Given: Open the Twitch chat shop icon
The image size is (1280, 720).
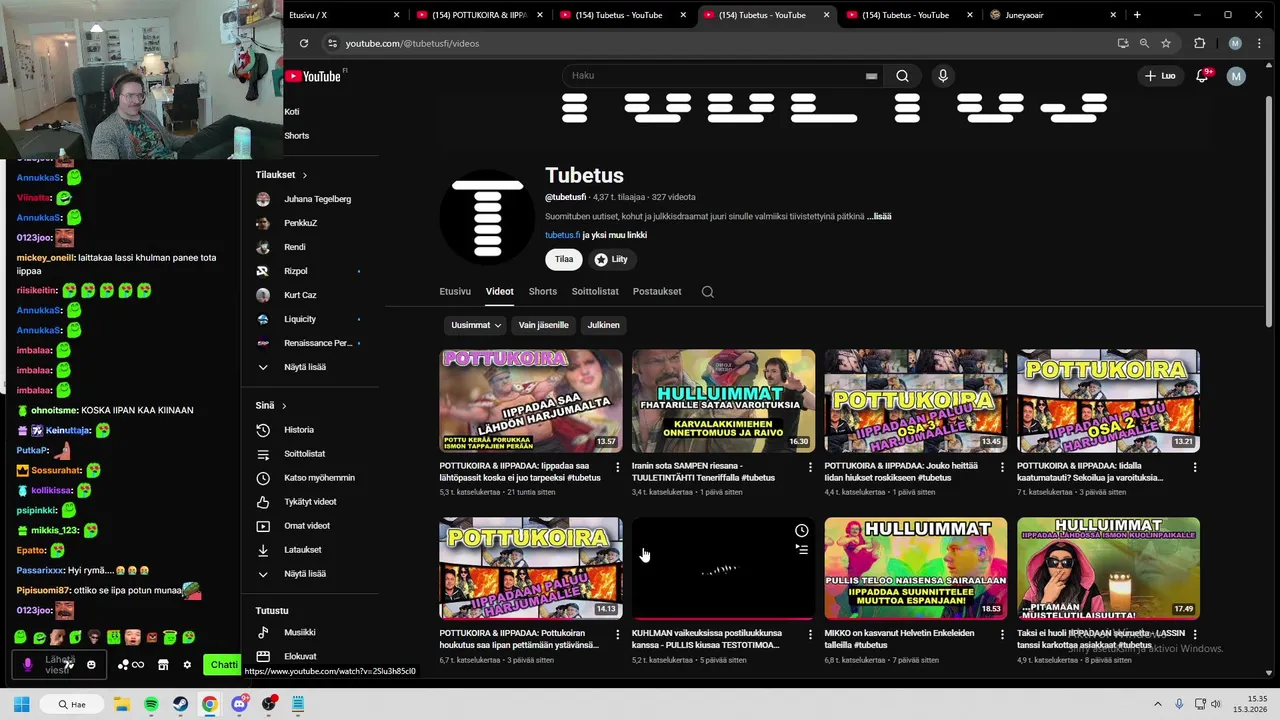Looking at the screenshot, I should (x=162, y=665).
